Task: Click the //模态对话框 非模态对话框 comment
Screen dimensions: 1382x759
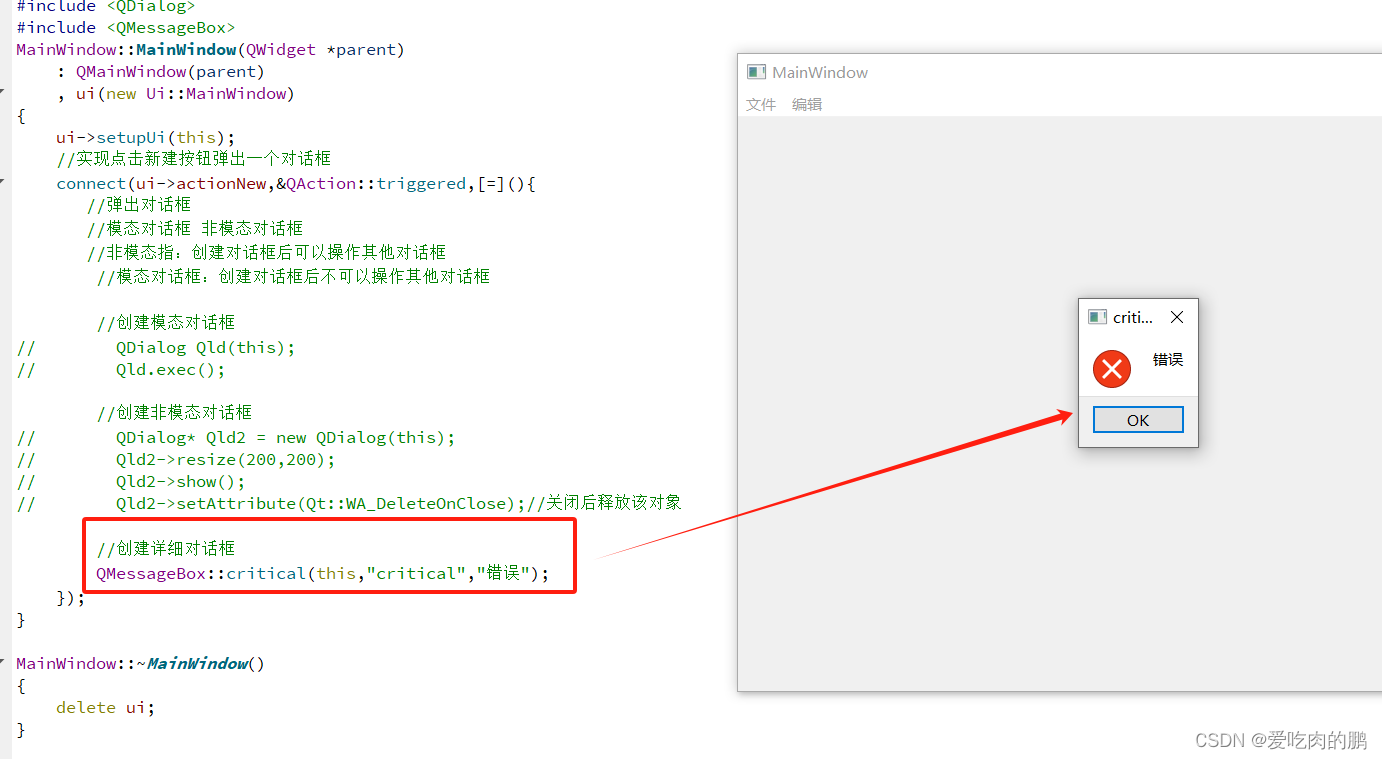Action: pyautogui.click(x=194, y=228)
